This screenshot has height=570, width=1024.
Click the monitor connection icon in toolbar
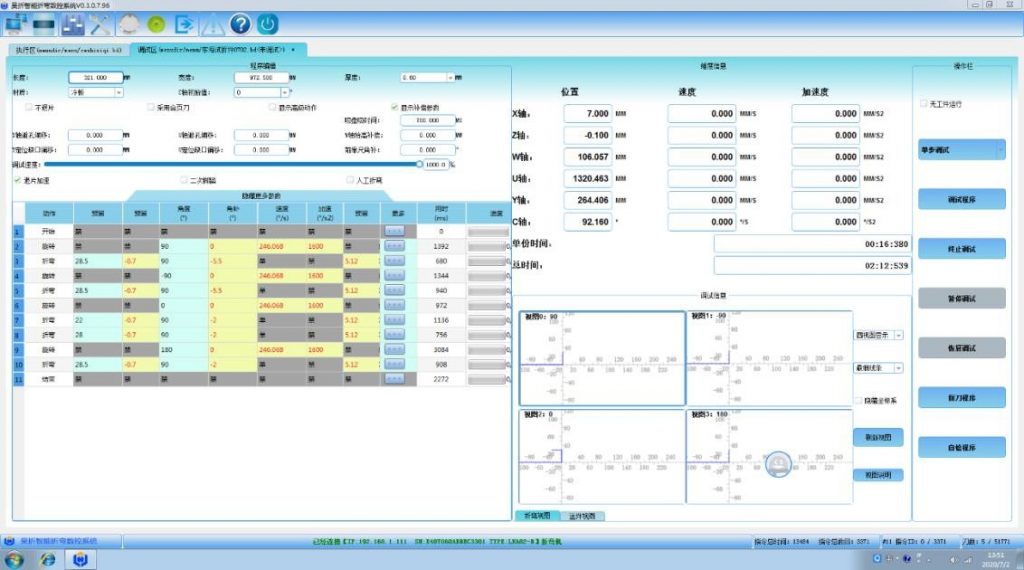coord(15,25)
